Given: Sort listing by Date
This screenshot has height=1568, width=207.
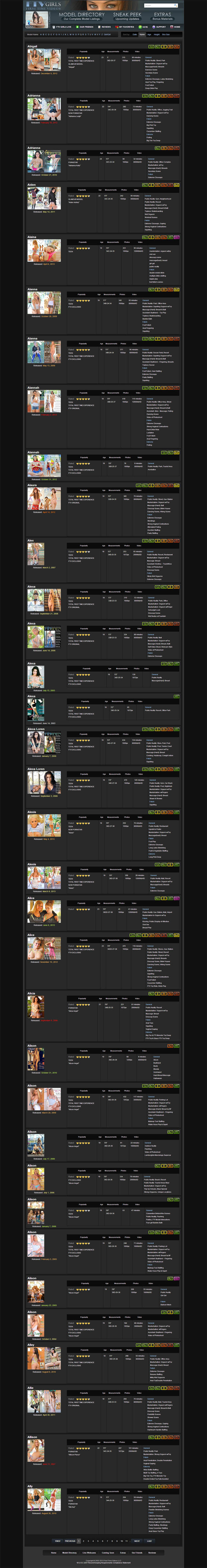Looking at the screenshot, I should tap(135, 35).
